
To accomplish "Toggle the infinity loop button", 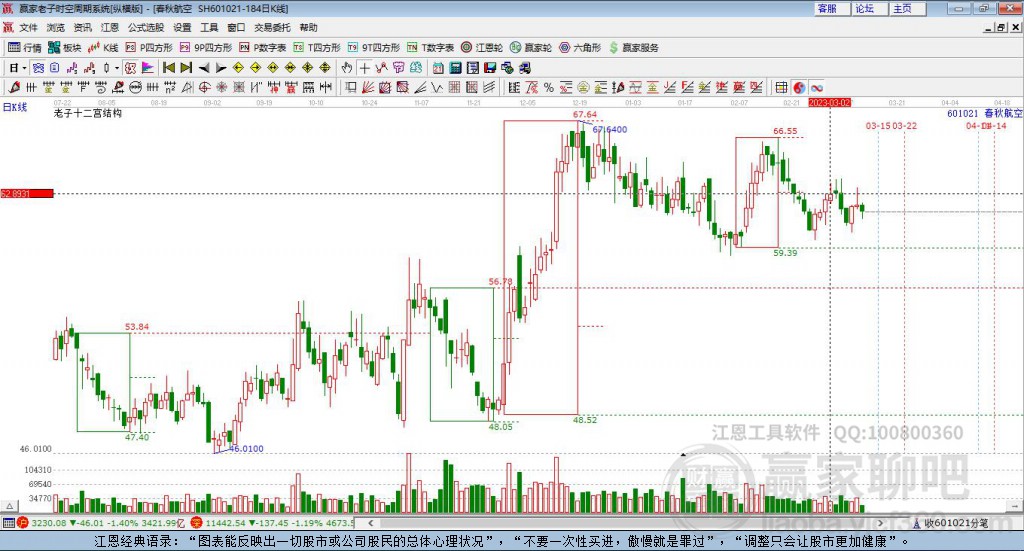I will pos(816,87).
